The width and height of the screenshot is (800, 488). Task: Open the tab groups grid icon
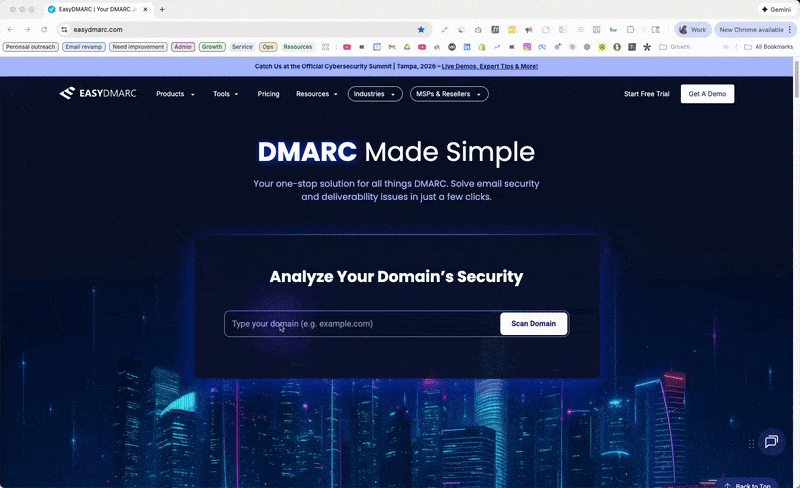326,47
